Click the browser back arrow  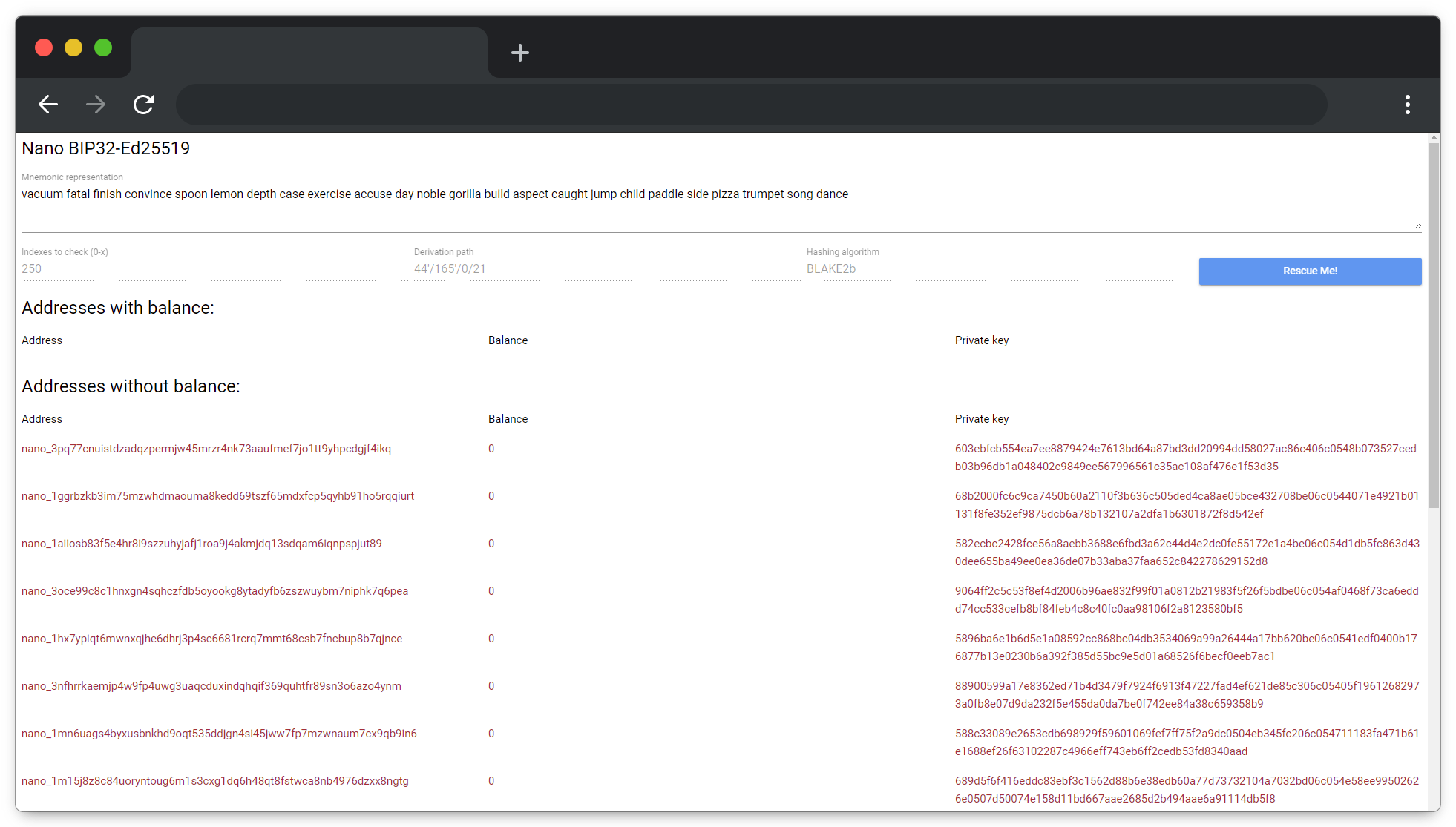coord(48,105)
